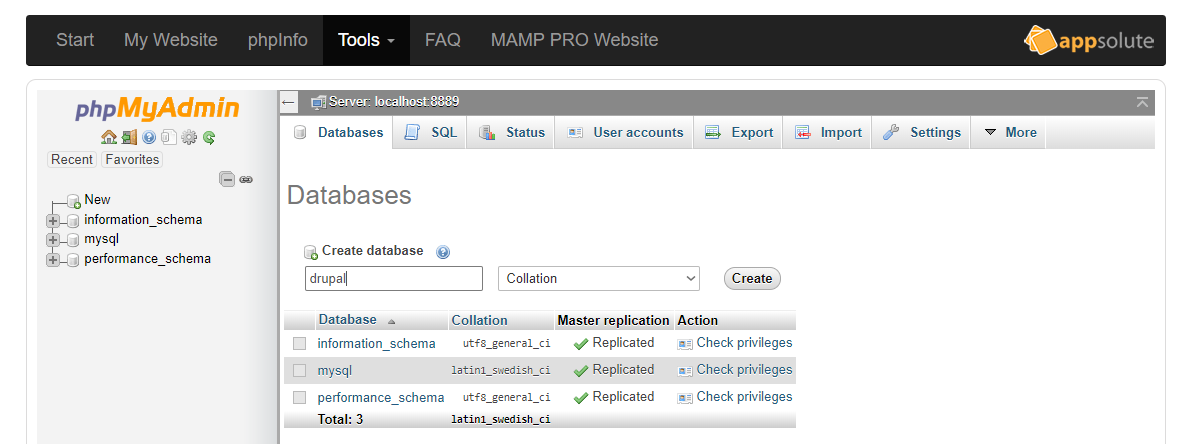Open the MySQL documentation page icon
1202x444 pixels.
coord(168,138)
